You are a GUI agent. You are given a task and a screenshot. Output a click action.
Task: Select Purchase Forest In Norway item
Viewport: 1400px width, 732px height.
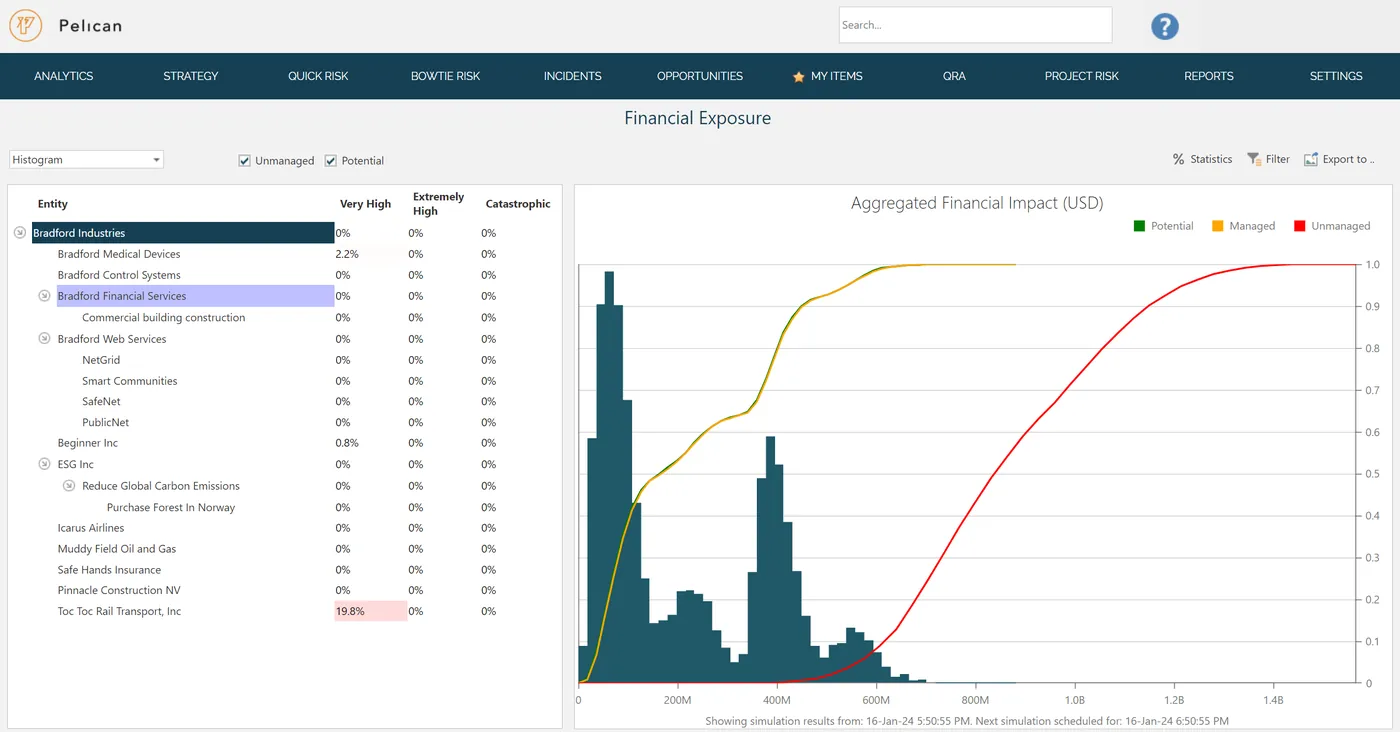pos(171,507)
